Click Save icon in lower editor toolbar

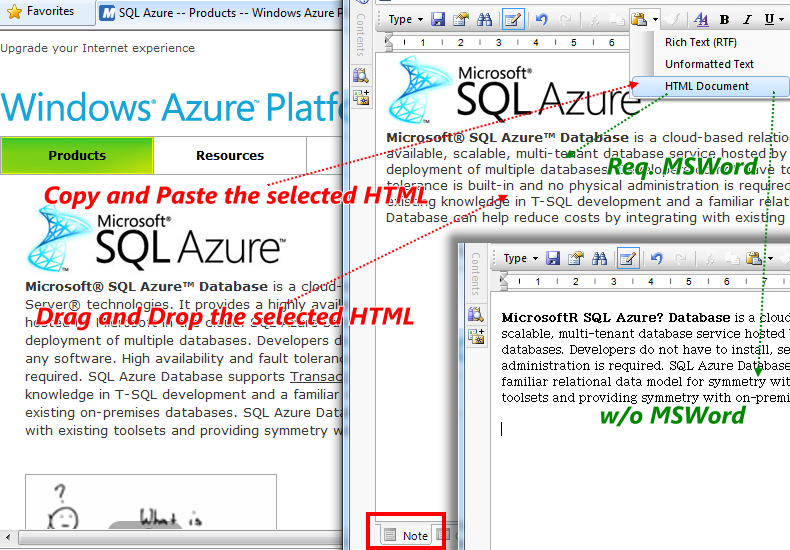(x=553, y=258)
